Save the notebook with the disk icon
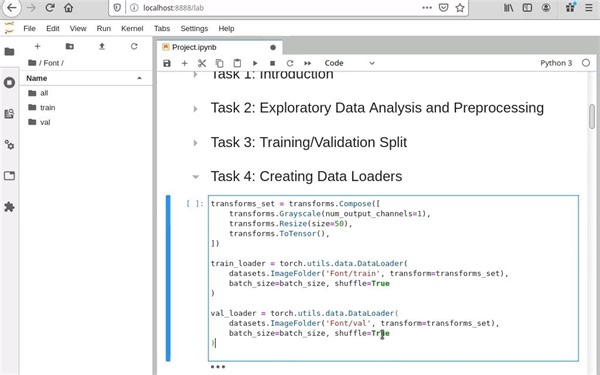Viewport: 600px width, 375px height. pyautogui.click(x=167, y=63)
